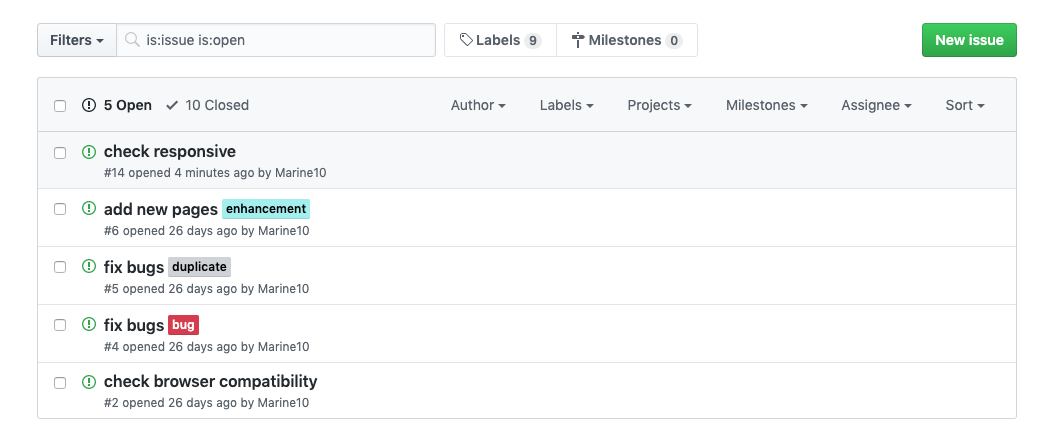
Task: Open issue 'fix bugs' labeled bug
Action: pyautogui.click(x=134, y=325)
